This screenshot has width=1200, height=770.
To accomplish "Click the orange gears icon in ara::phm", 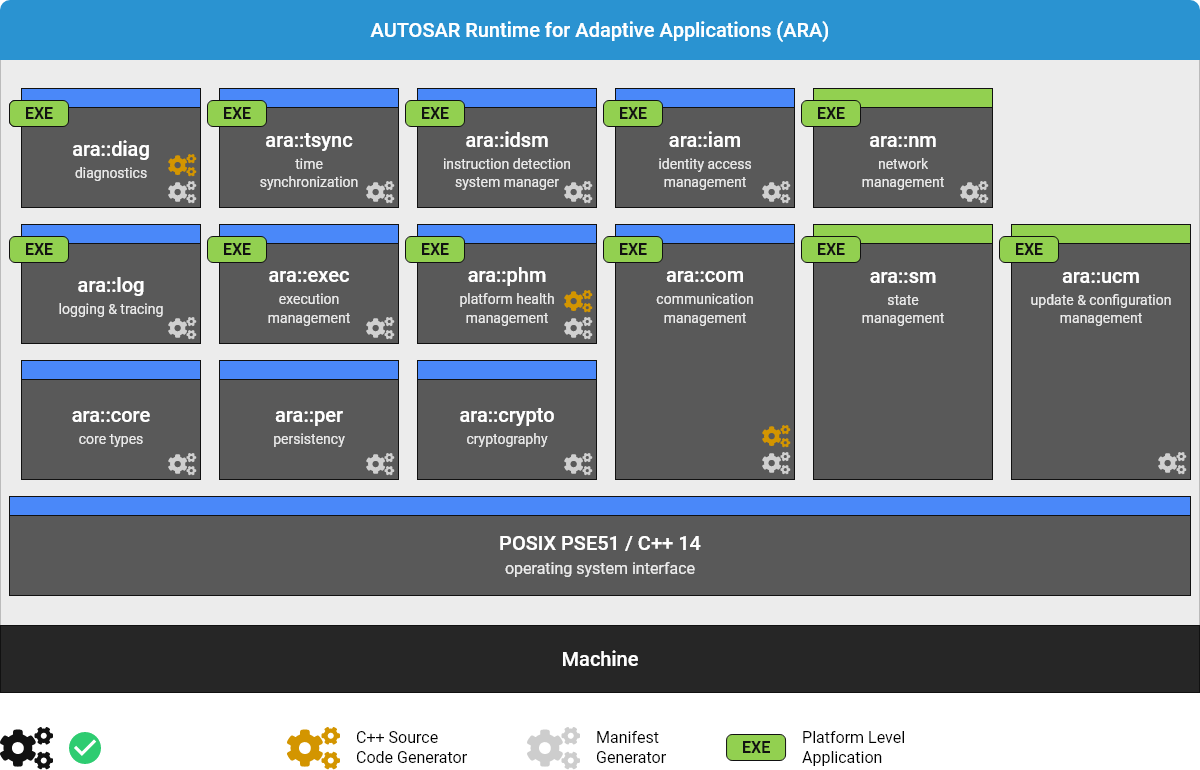I will [x=578, y=300].
